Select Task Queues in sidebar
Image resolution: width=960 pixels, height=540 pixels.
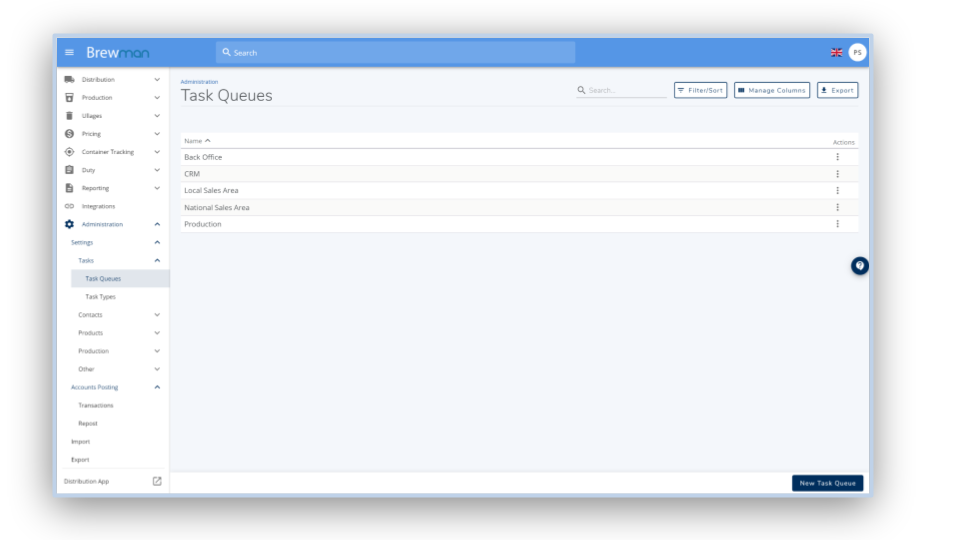(120, 279)
